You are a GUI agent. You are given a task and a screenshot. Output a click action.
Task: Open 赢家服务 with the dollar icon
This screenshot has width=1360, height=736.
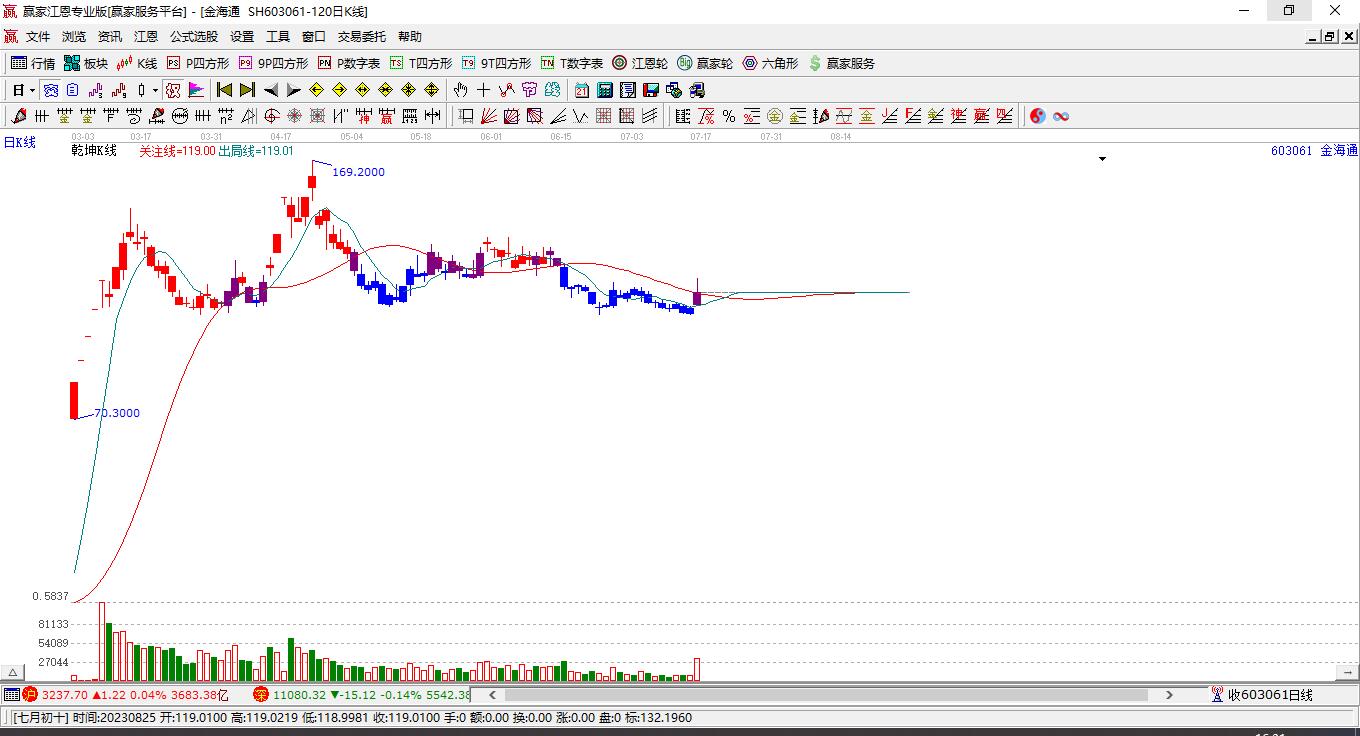841,63
